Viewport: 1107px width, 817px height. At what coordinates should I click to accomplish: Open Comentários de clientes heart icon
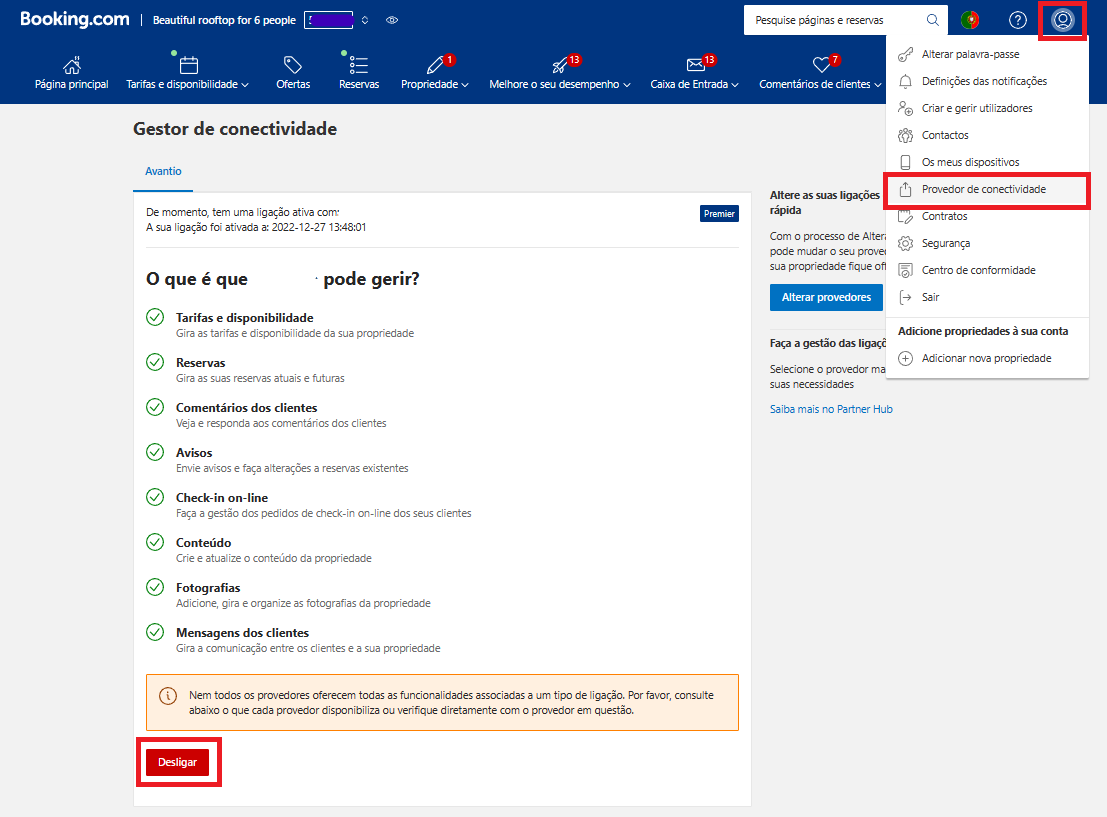point(821,65)
